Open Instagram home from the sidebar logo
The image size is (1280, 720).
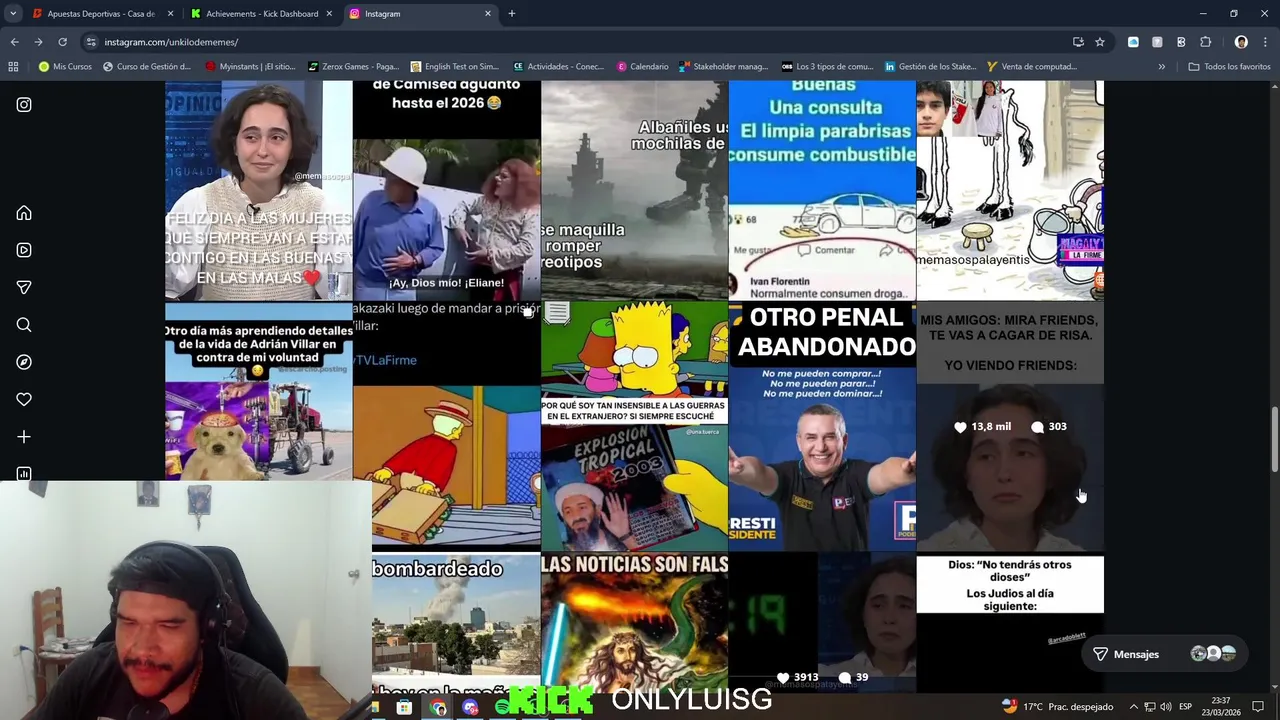[x=24, y=104]
